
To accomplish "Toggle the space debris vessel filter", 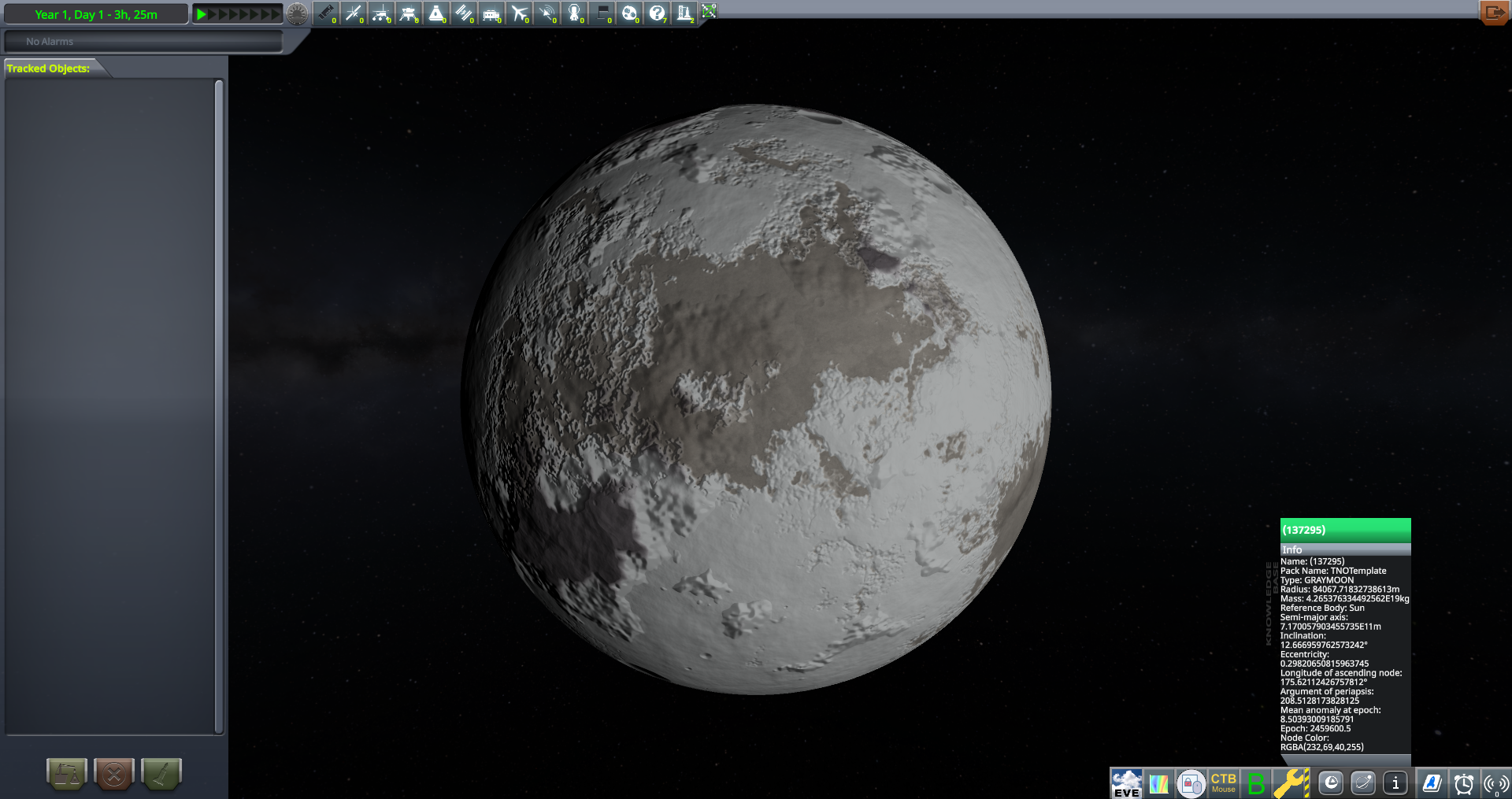I will pyautogui.click(x=326, y=13).
